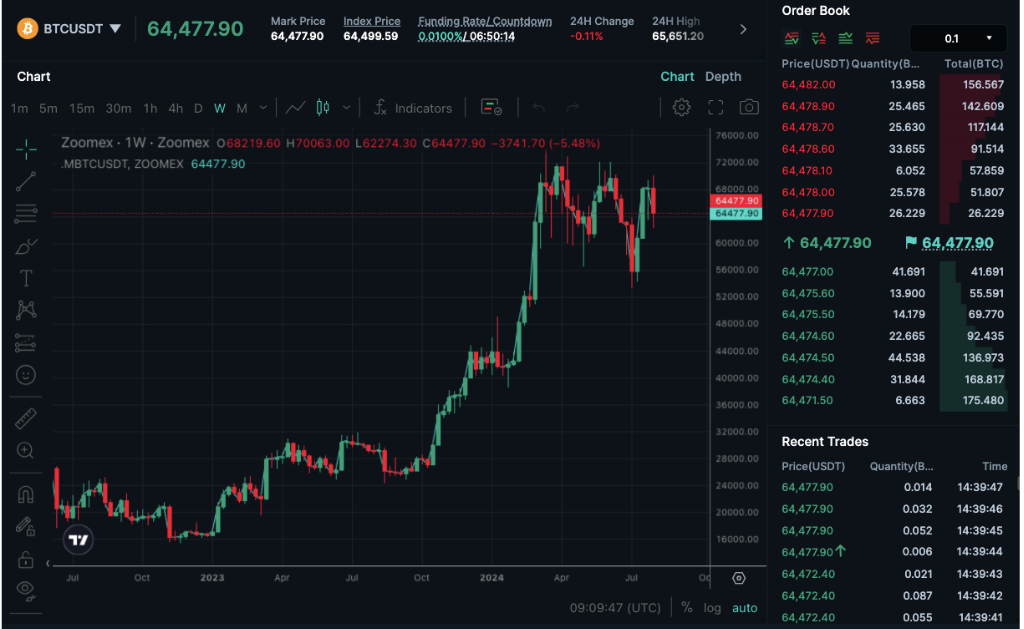The width and height of the screenshot is (1024, 629).
Task: Hide all drawings with the eye icon
Action: click(x=25, y=590)
